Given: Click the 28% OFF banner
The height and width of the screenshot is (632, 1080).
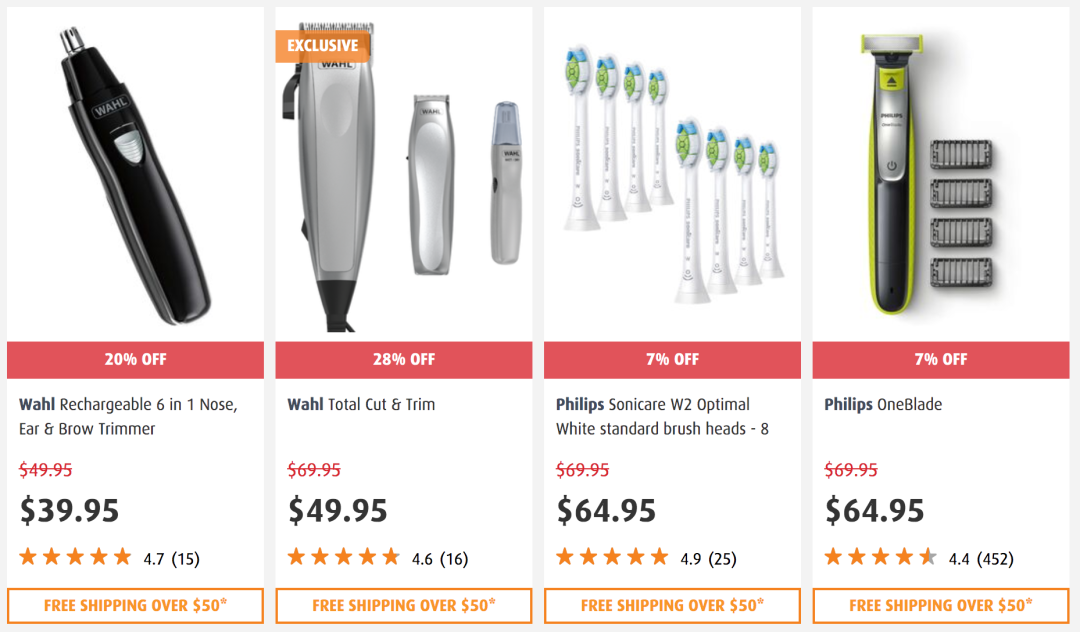Looking at the screenshot, I should 404,359.
